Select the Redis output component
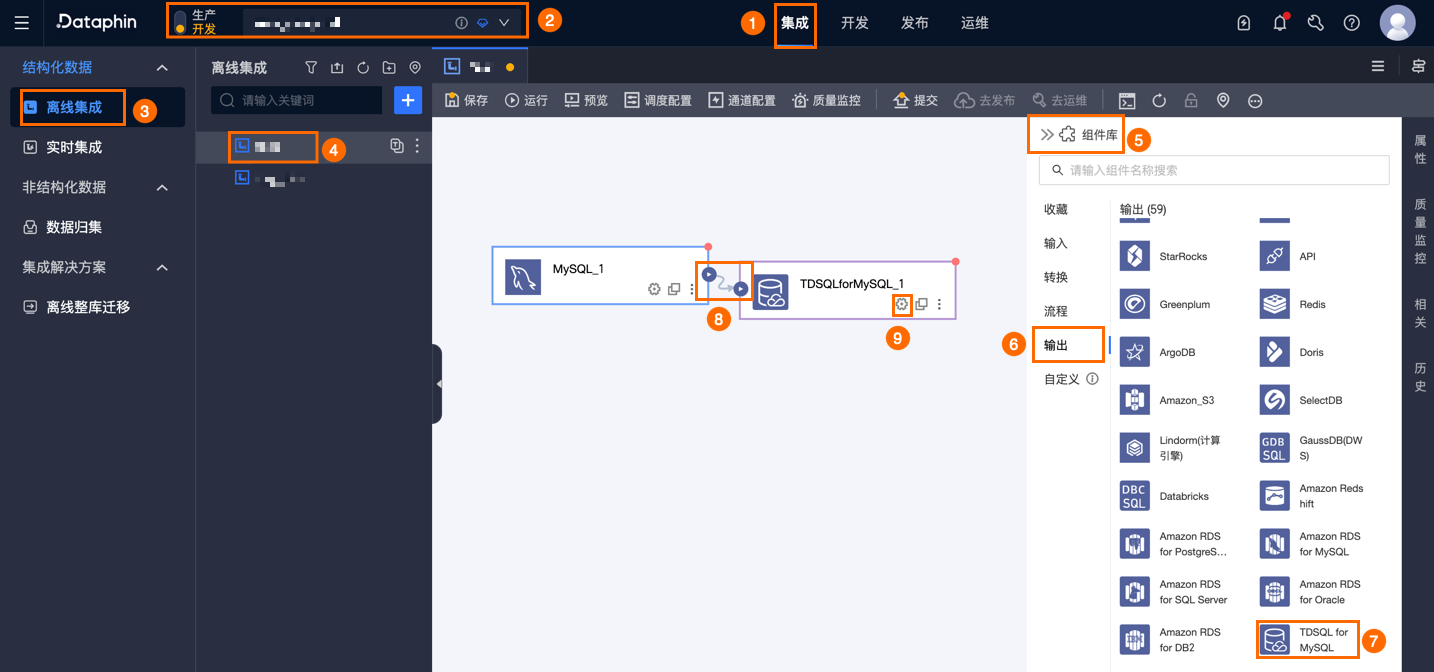The image size is (1434, 672). click(1293, 304)
